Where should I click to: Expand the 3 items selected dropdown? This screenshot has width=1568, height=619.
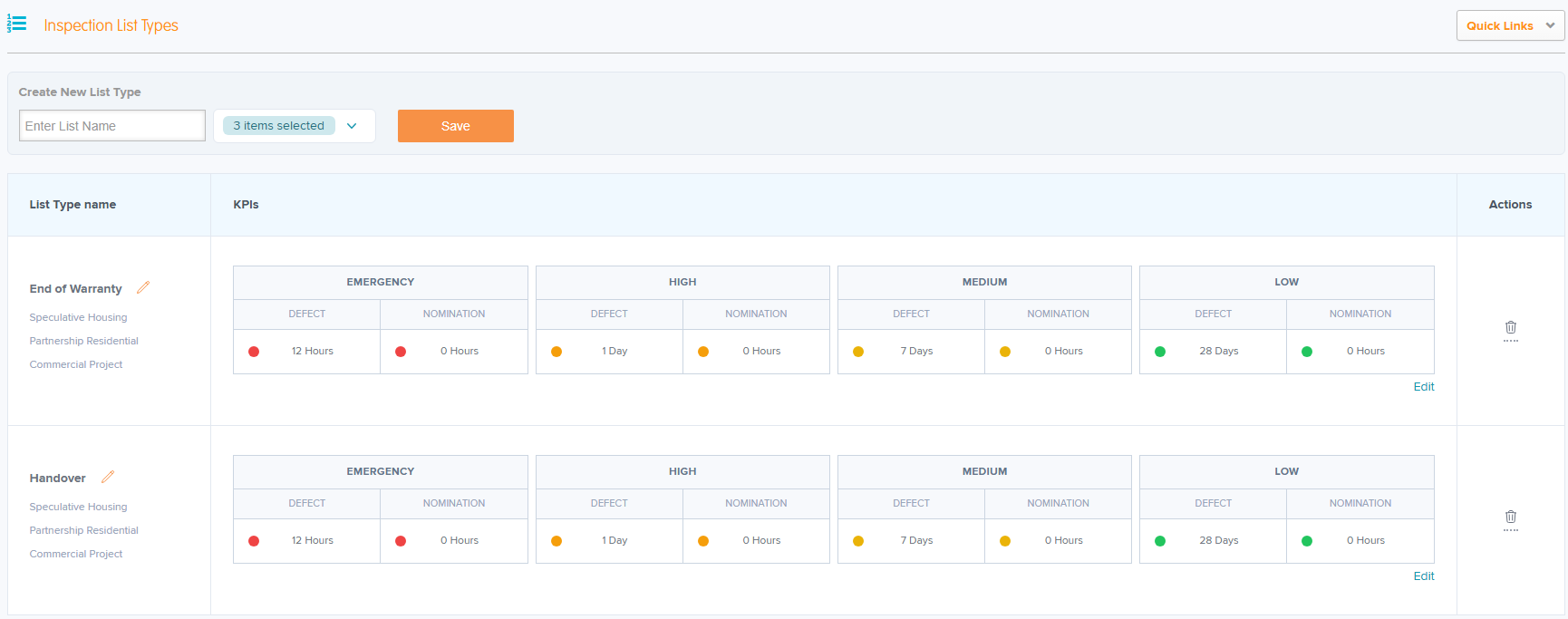point(295,126)
